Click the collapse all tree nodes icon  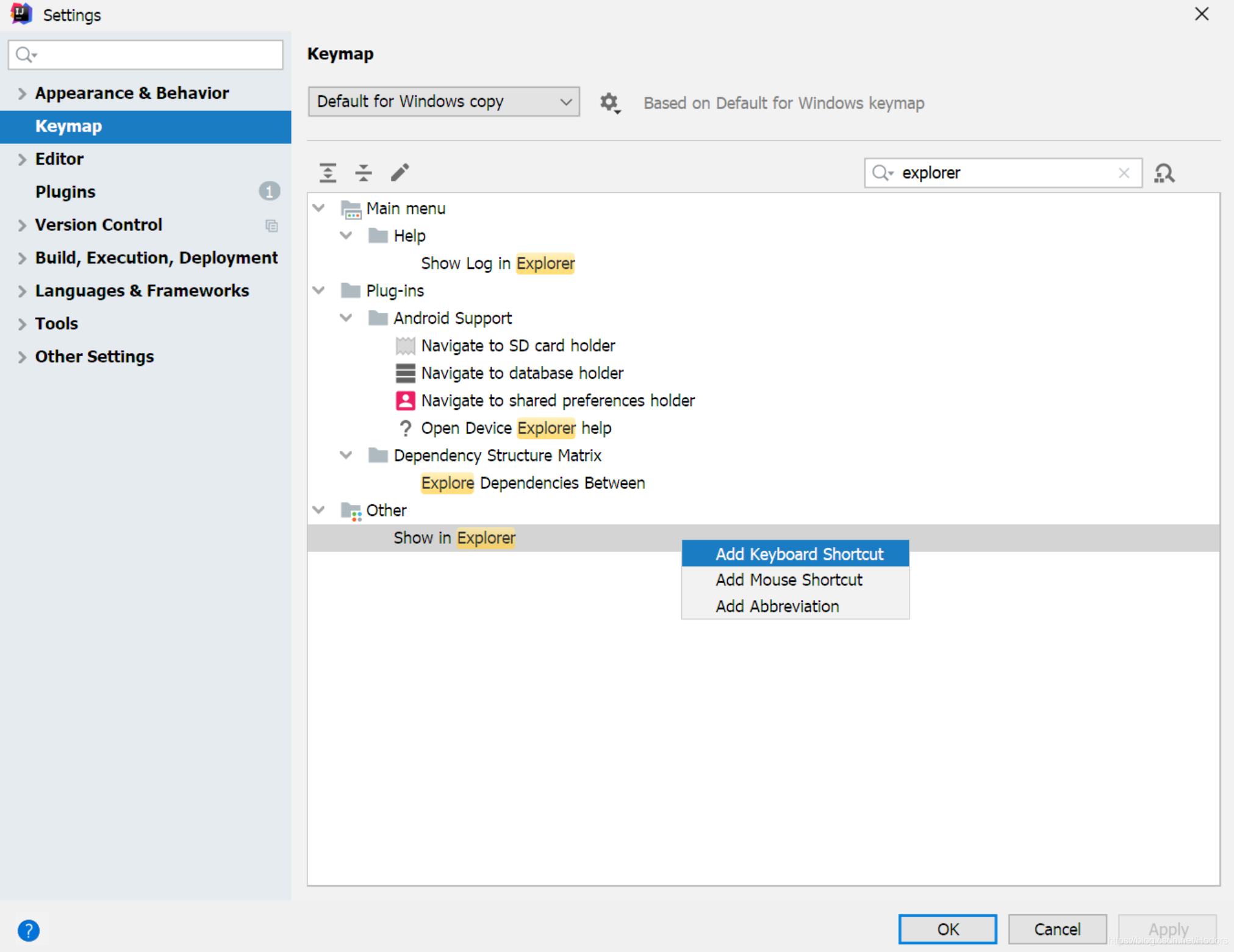(364, 173)
